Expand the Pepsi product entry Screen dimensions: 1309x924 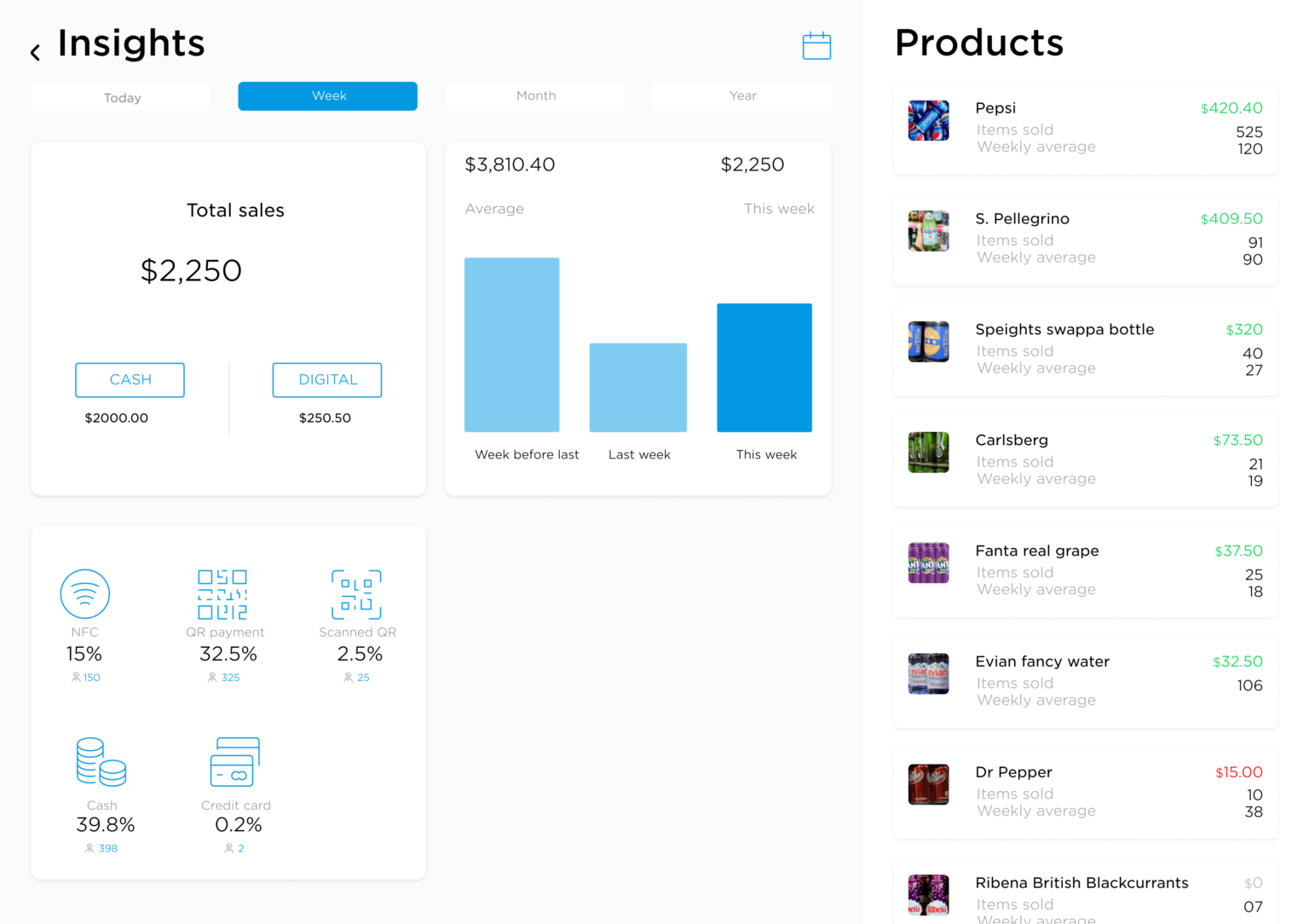[x=1084, y=129]
